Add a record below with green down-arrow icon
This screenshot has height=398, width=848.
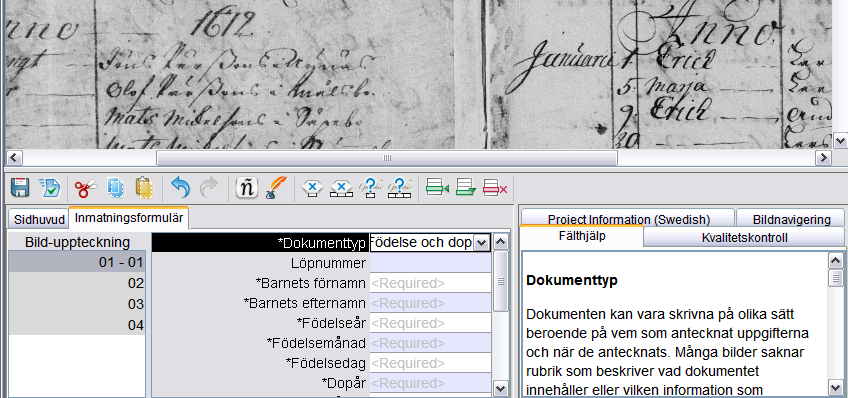[466, 188]
